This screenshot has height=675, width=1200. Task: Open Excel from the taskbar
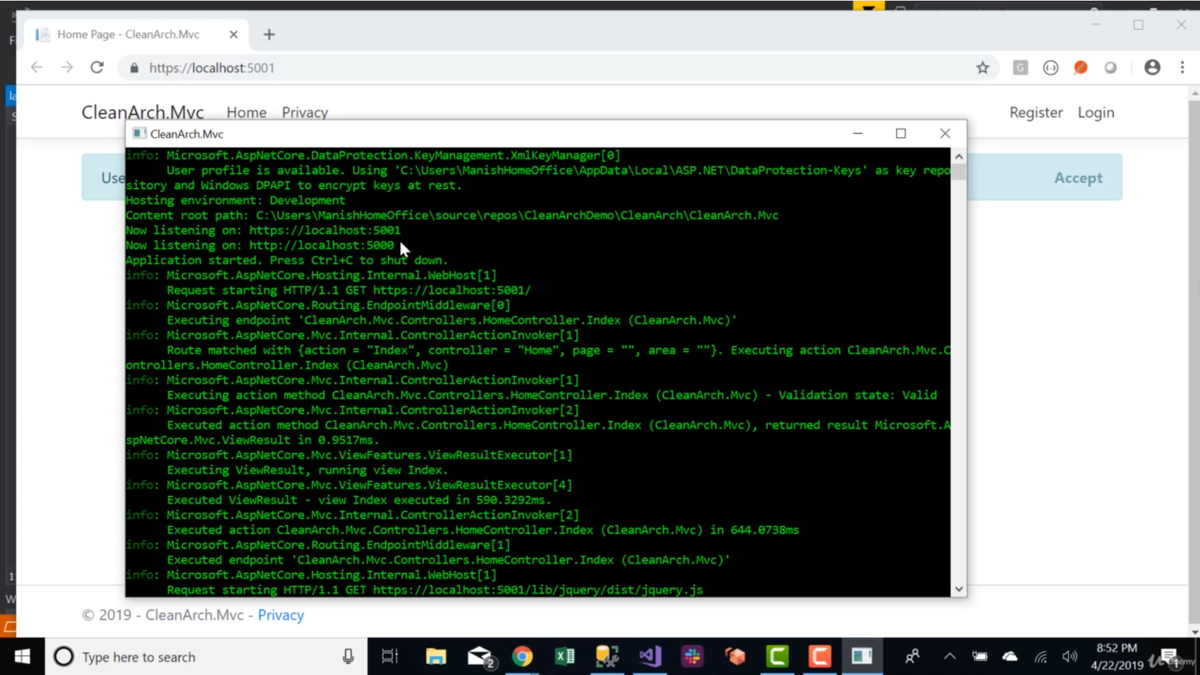(x=565, y=657)
